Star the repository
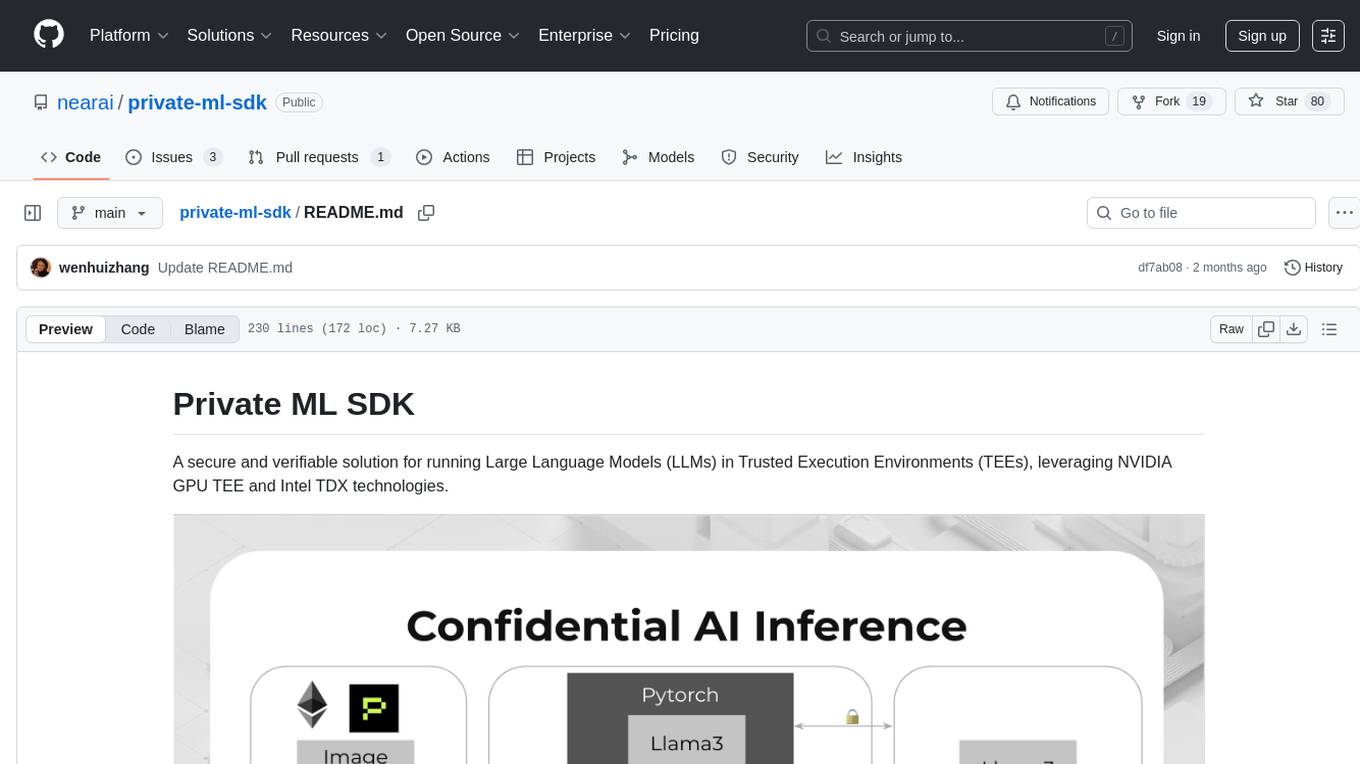Image resolution: width=1360 pixels, height=764 pixels. click(1289, 101)
